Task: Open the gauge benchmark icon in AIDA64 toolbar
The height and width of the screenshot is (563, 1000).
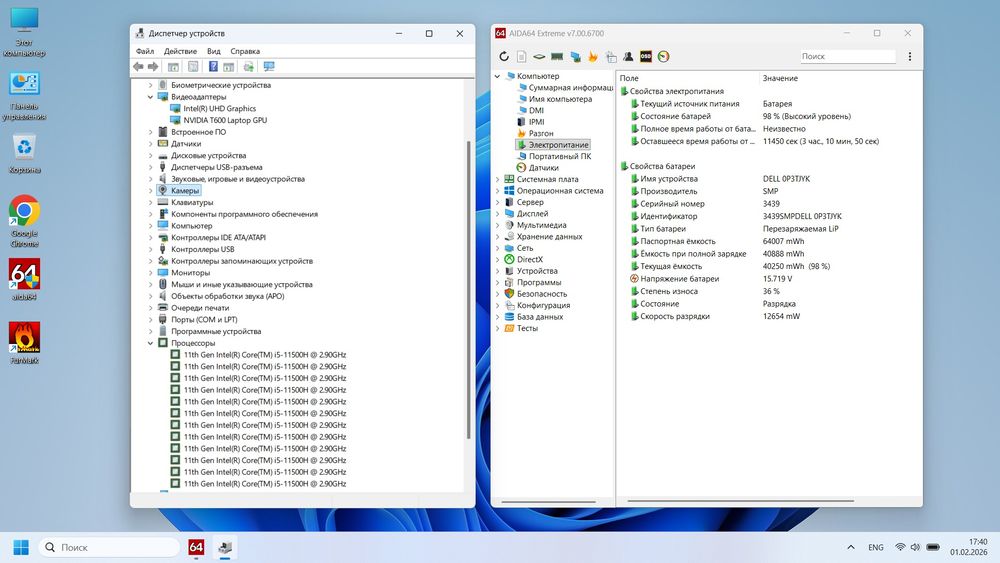Action: click(663, 57)
